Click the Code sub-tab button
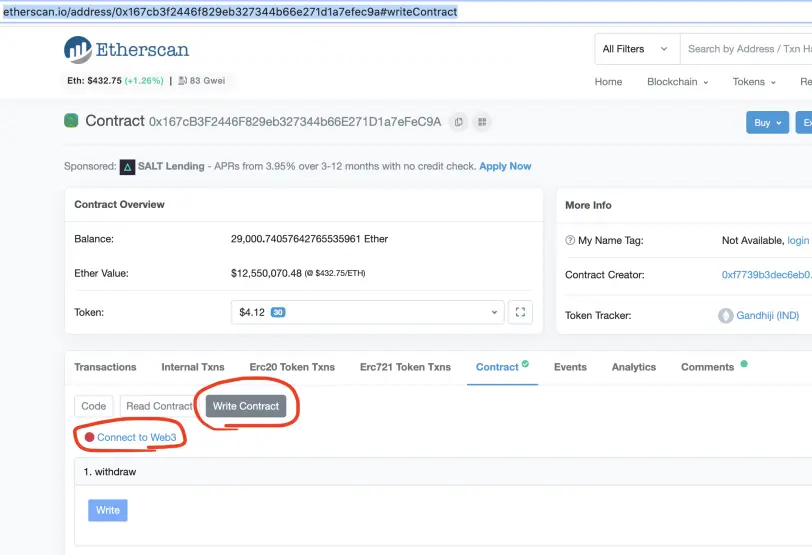The image size is (812, 555). [94, 406]
